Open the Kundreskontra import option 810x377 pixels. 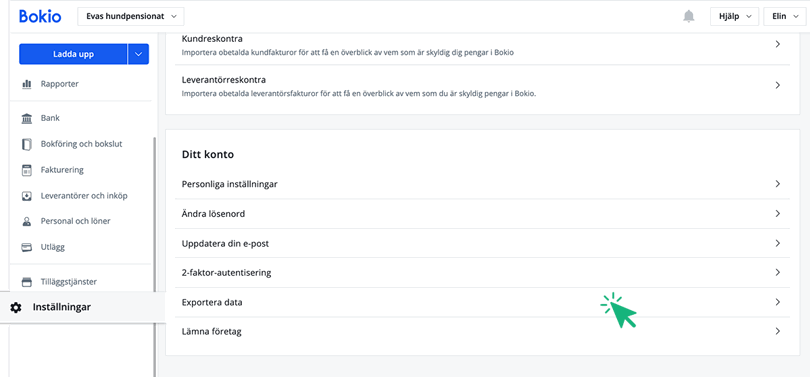(x=482, y=45)
